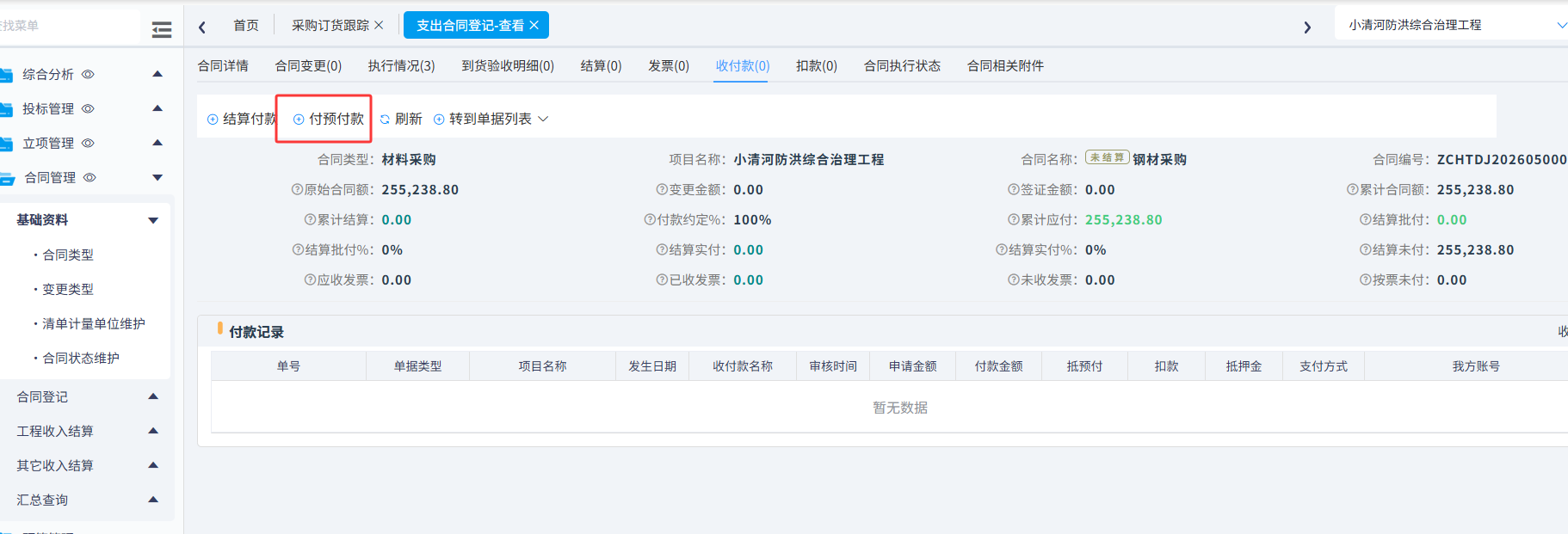Click the help icon beside 累计结算
The width and height of the screenshot is (1568, 534).
click(310, 220)
